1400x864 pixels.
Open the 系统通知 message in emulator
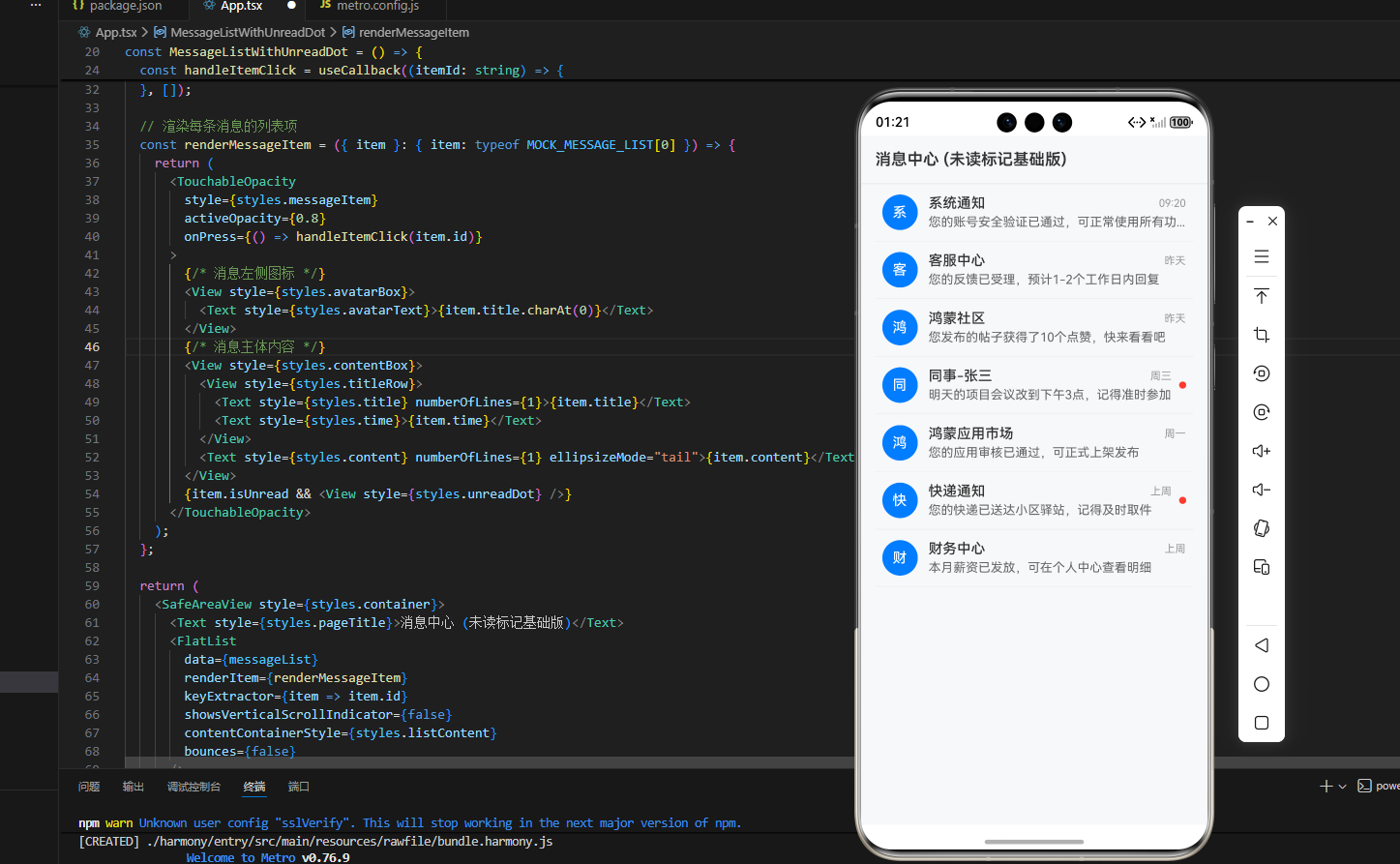1033,212
